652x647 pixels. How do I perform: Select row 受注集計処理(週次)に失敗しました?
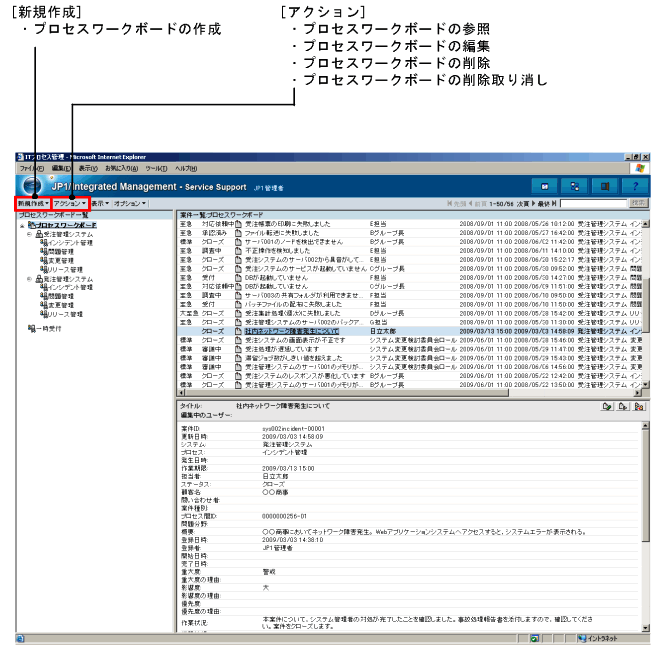point(409,313)
